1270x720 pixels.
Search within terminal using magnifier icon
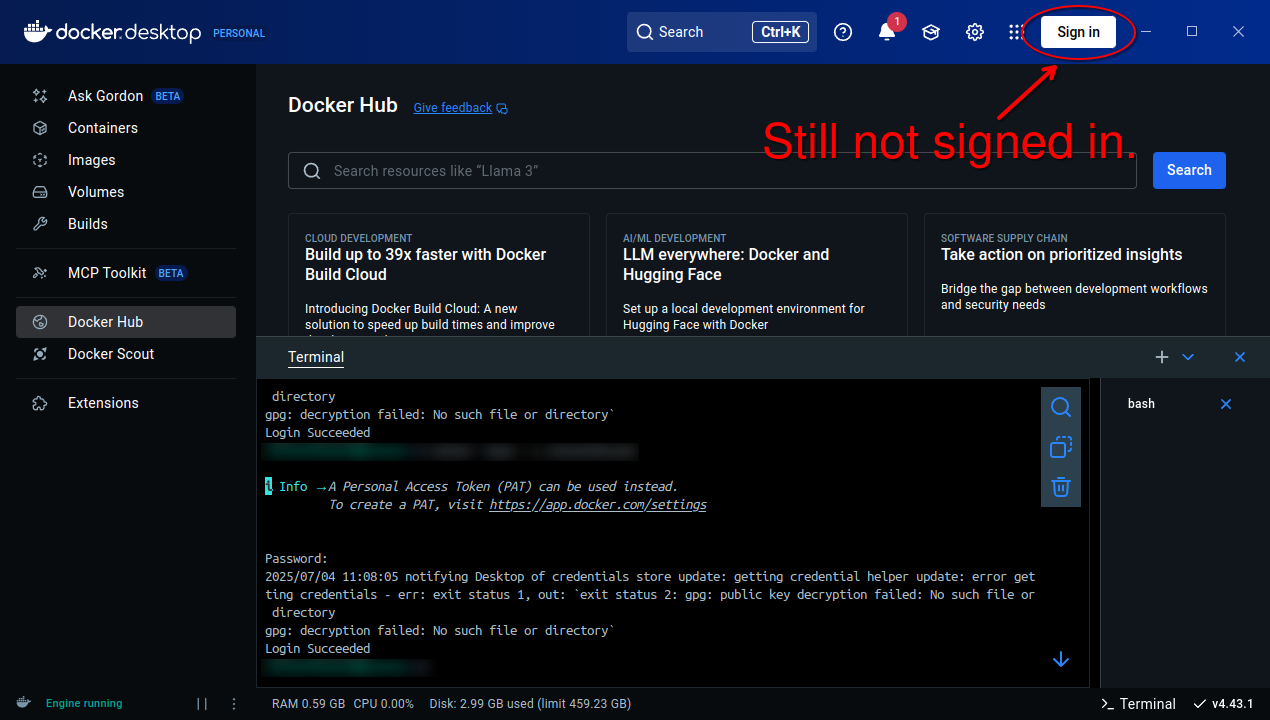click(x=1061, y=407)
